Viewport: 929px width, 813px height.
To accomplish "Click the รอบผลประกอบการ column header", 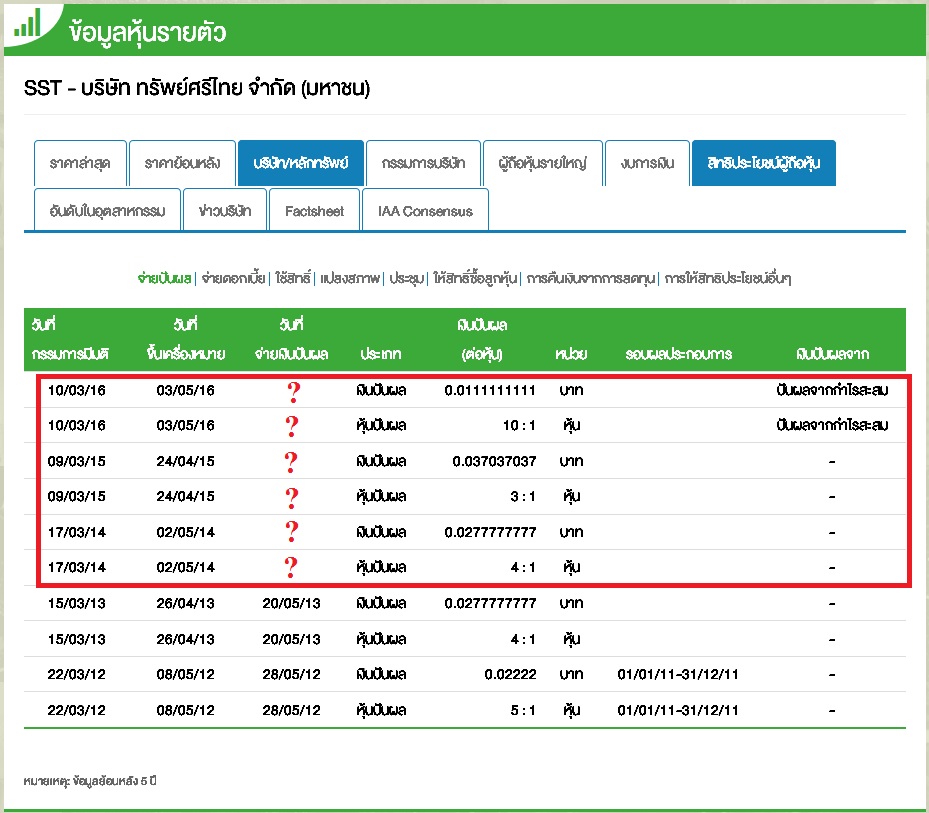I will click(x=678, y=354).
